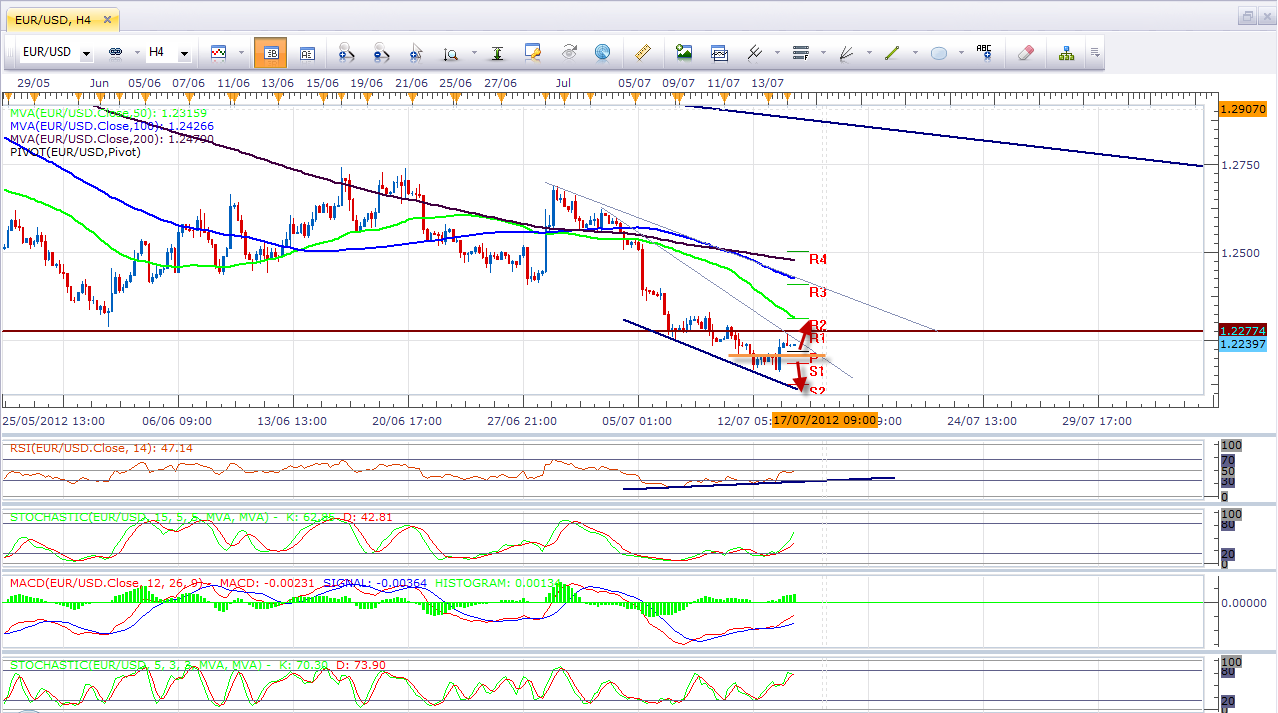The width and height of the screenshot is (1278, 713).
Task: Expand the chart type dropdown arrow
Action: (x=239, y=53)
